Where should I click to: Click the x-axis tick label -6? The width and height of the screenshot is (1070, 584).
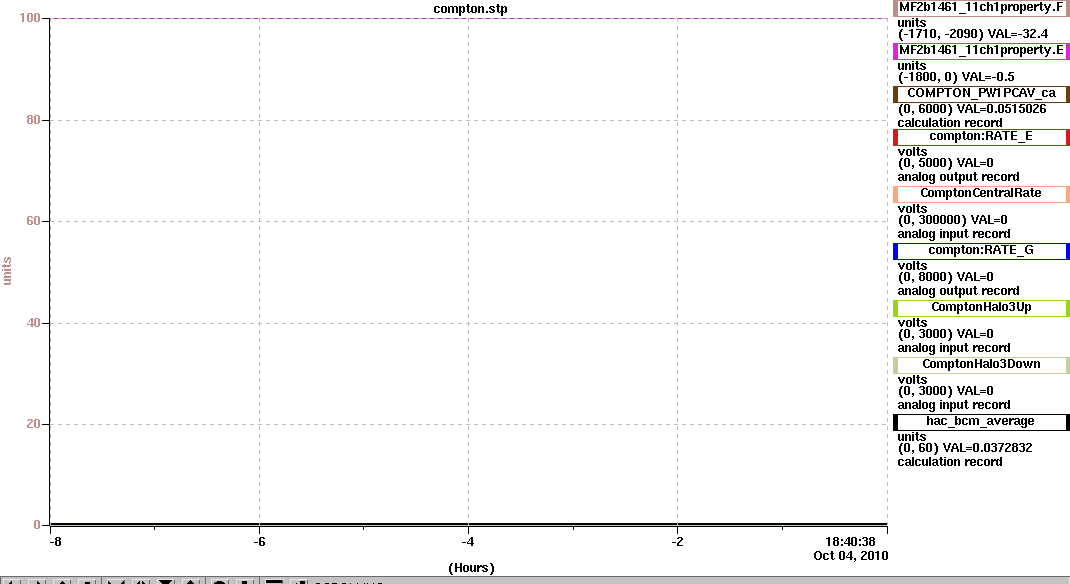tap(259, 542)
